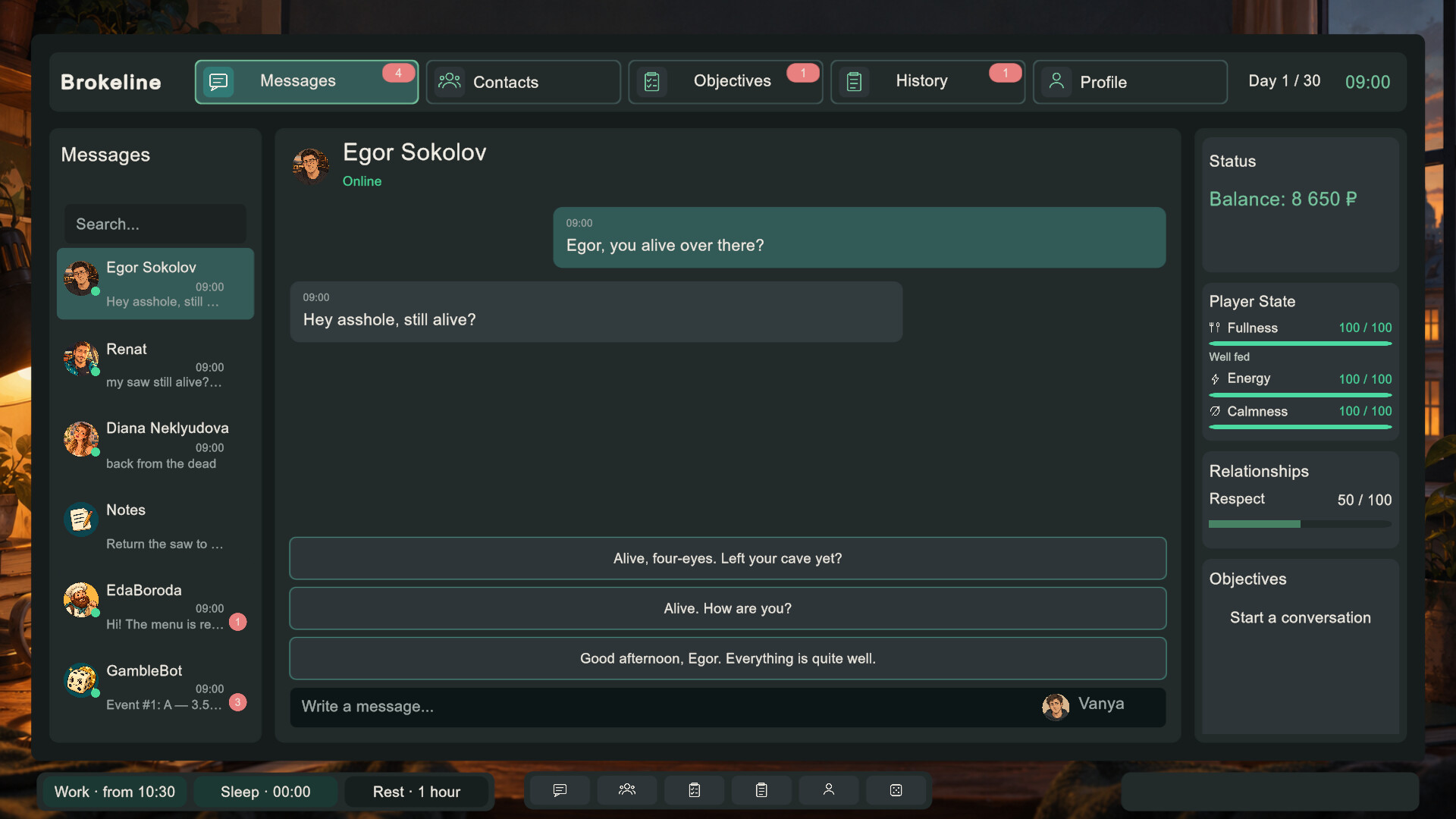
Task: Open Renat's "my saw still alive?" conversation
Action: point(155,364)
